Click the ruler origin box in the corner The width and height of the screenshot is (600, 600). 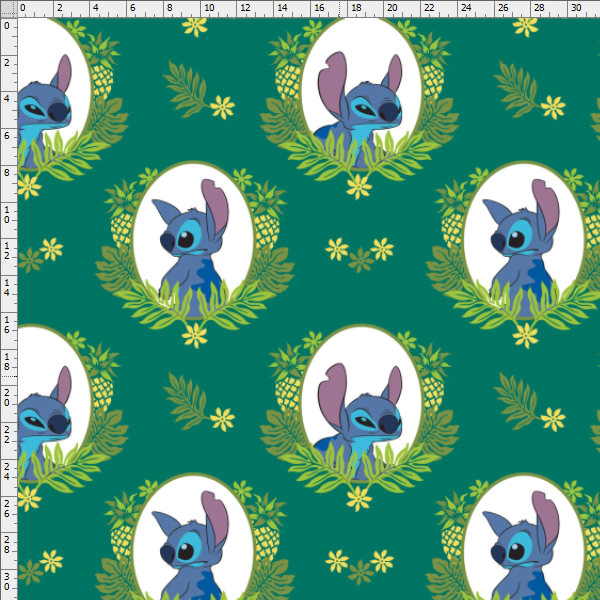[8, 8]
